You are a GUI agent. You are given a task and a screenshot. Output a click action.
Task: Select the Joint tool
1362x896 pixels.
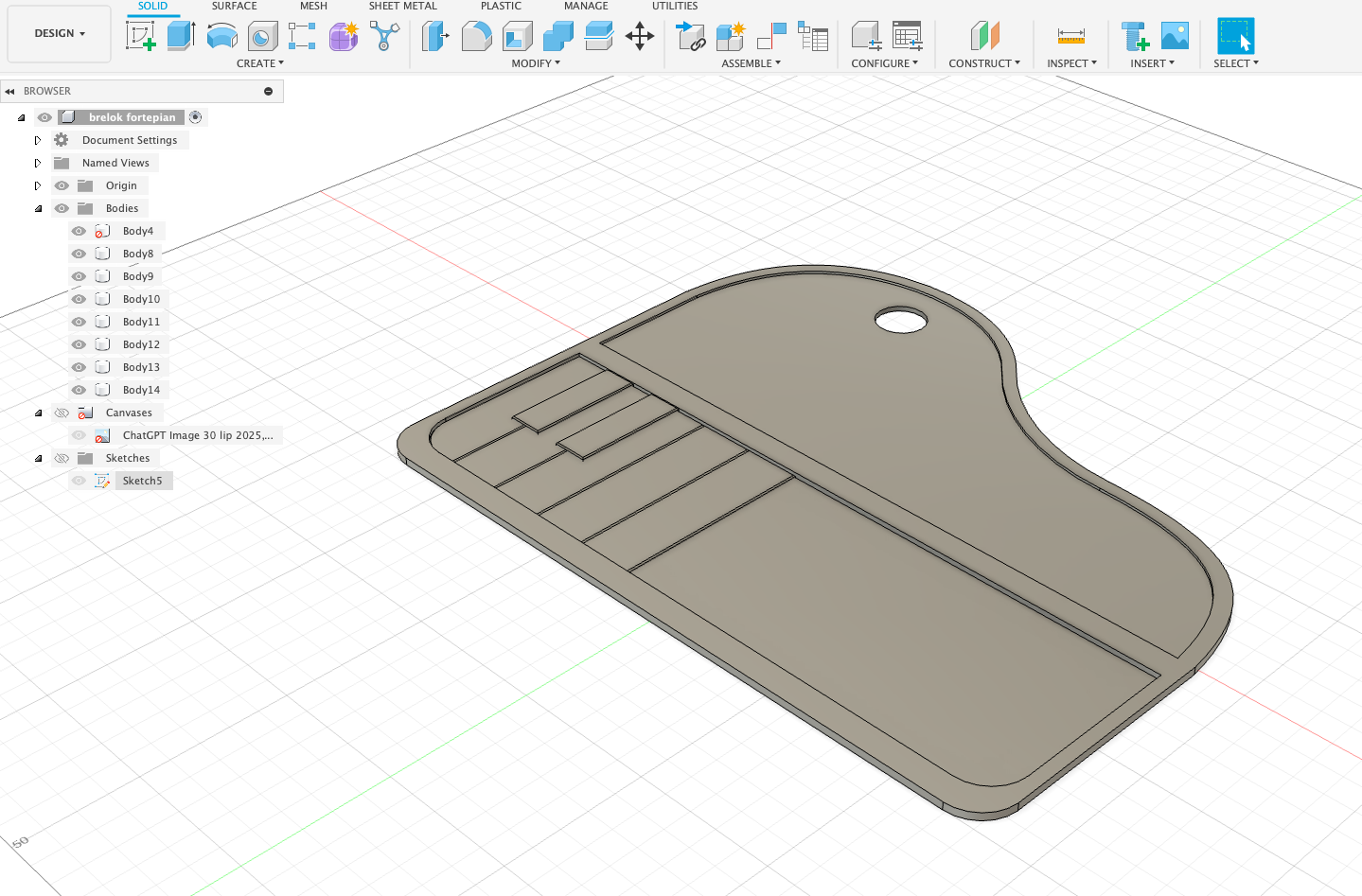771,36
